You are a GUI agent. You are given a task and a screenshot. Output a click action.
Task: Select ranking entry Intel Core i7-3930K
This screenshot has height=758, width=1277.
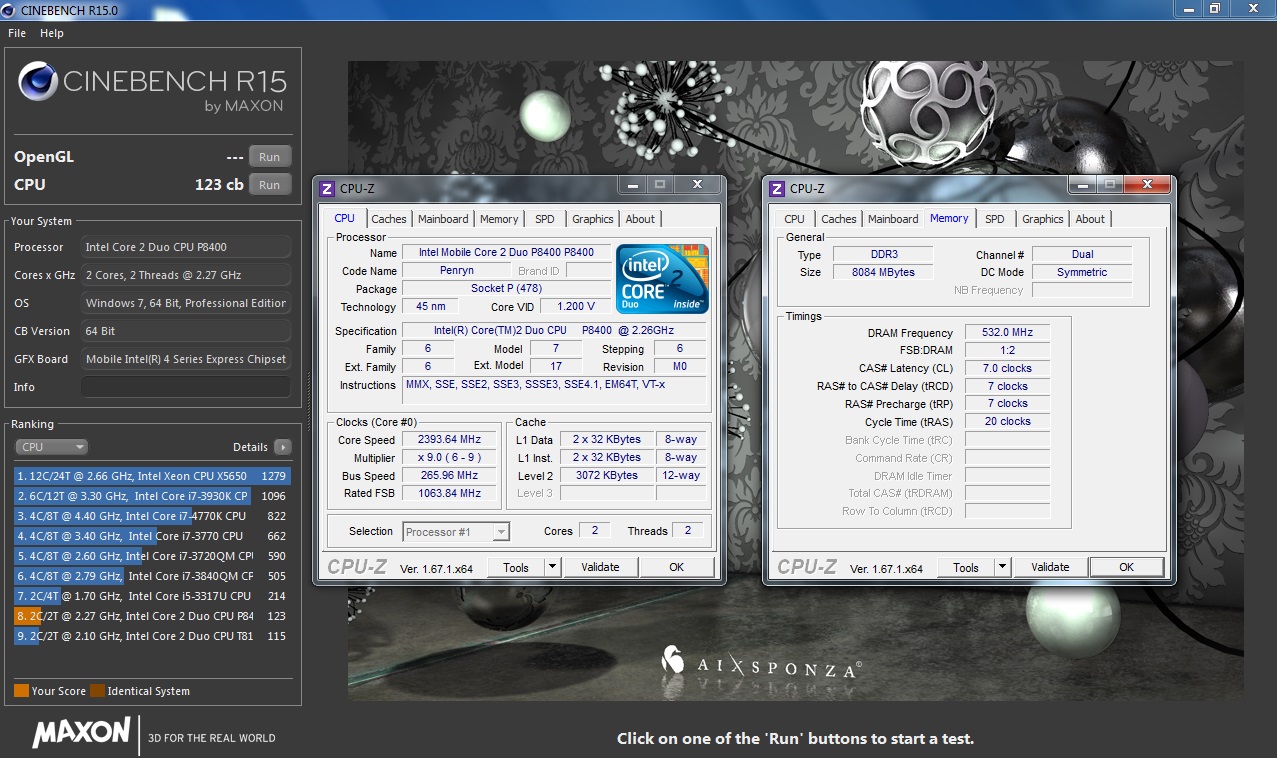(153, 496)
